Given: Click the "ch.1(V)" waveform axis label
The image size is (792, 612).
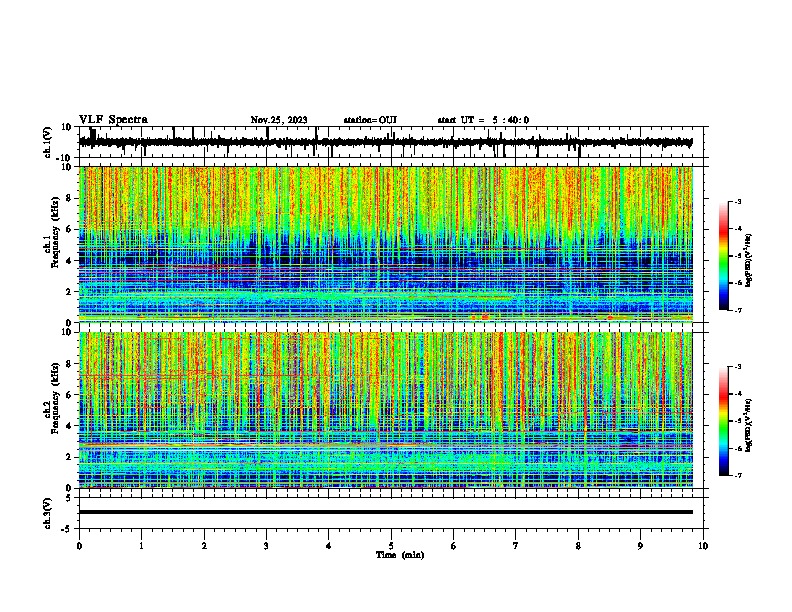Looking at the screenshot, I should tap(48, 142).
